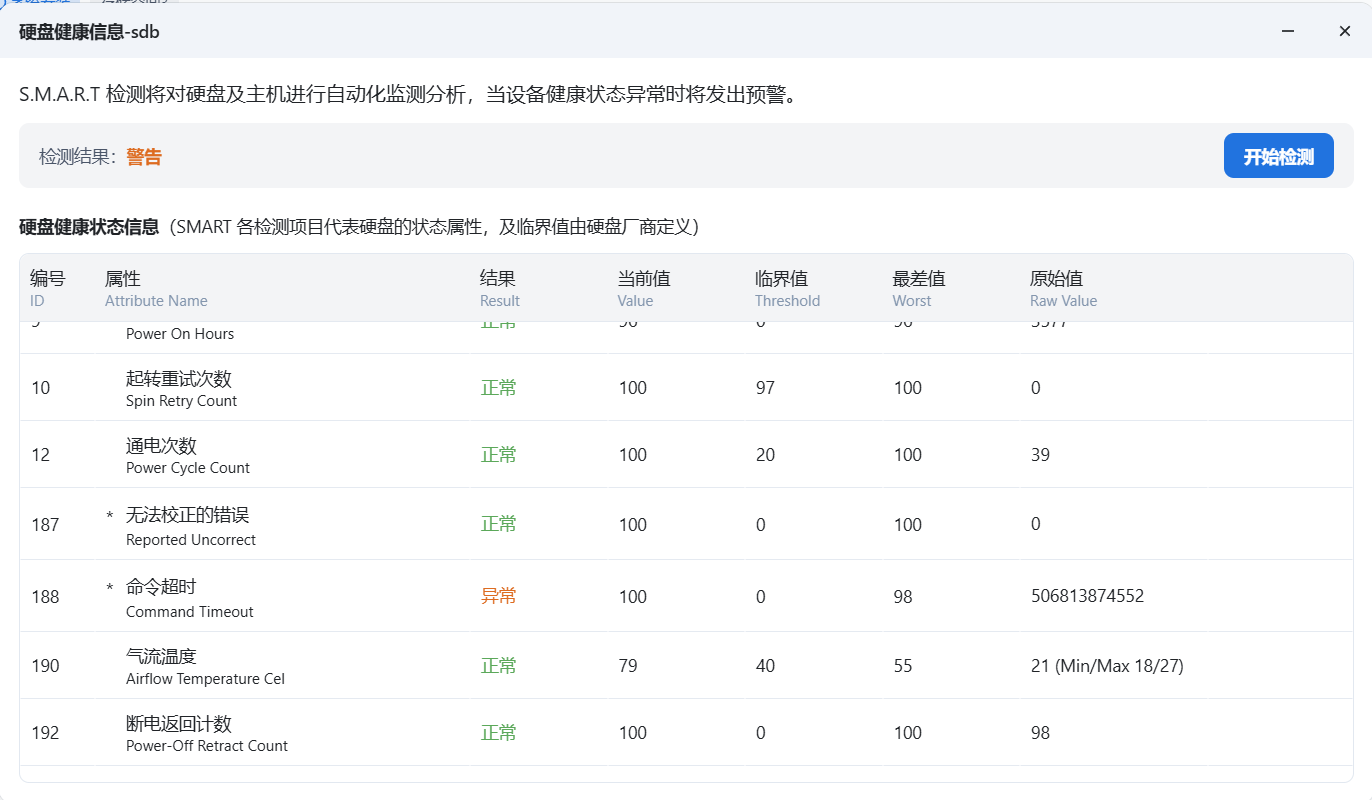Click ID 188 in the table
Screen dimensions: 1372x800
[45, 597]
